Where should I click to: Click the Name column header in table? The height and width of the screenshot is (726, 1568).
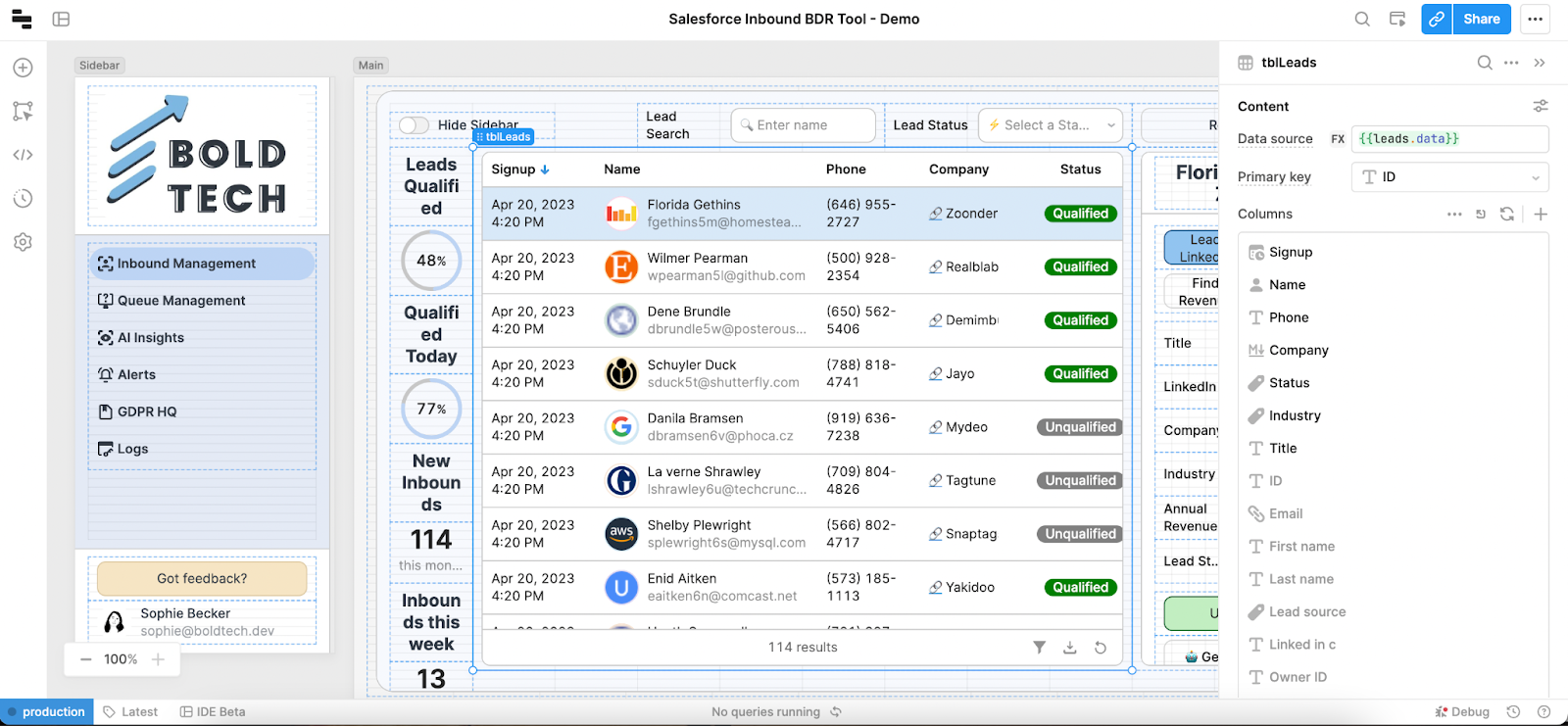coord(622,169)
